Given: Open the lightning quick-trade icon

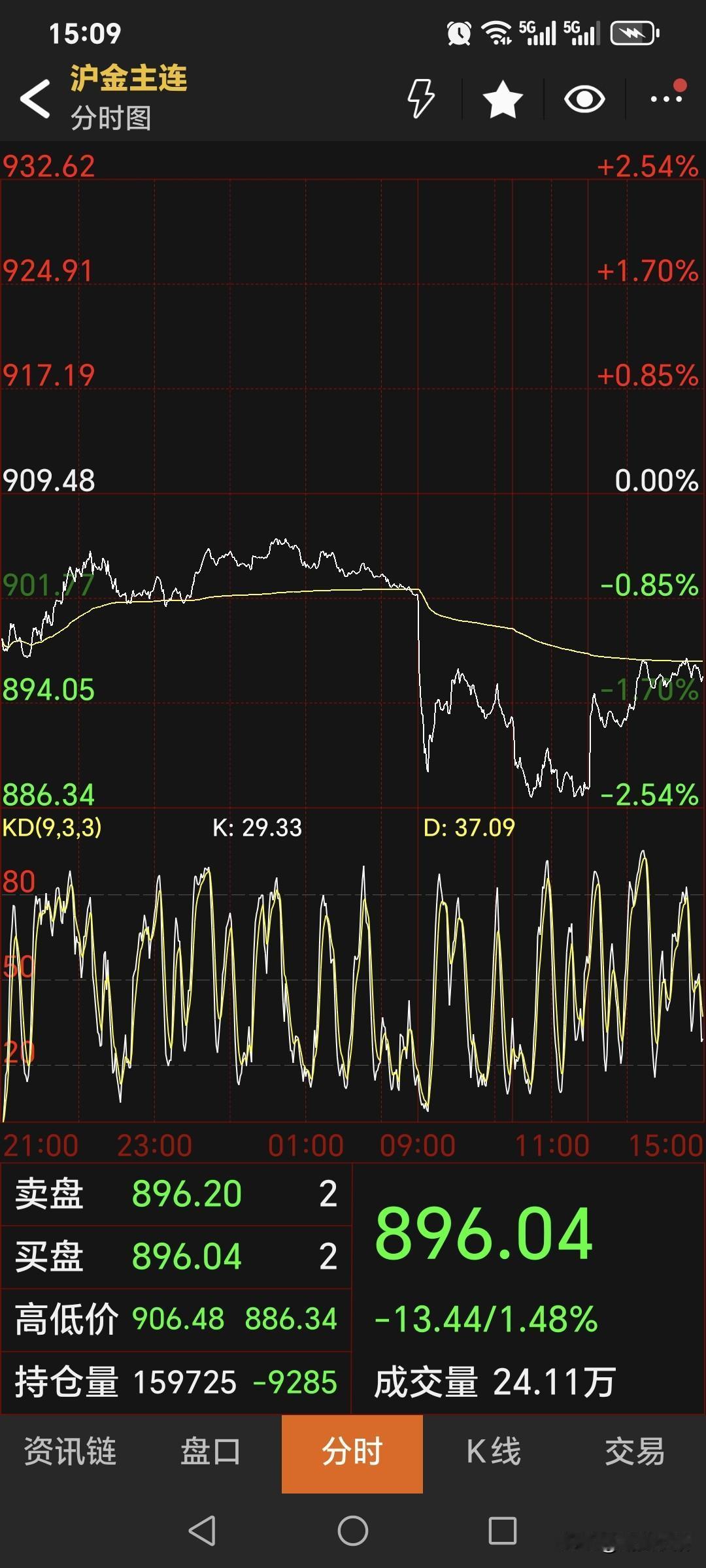Looking at the screenshot, I should click(x=421, y=99).
